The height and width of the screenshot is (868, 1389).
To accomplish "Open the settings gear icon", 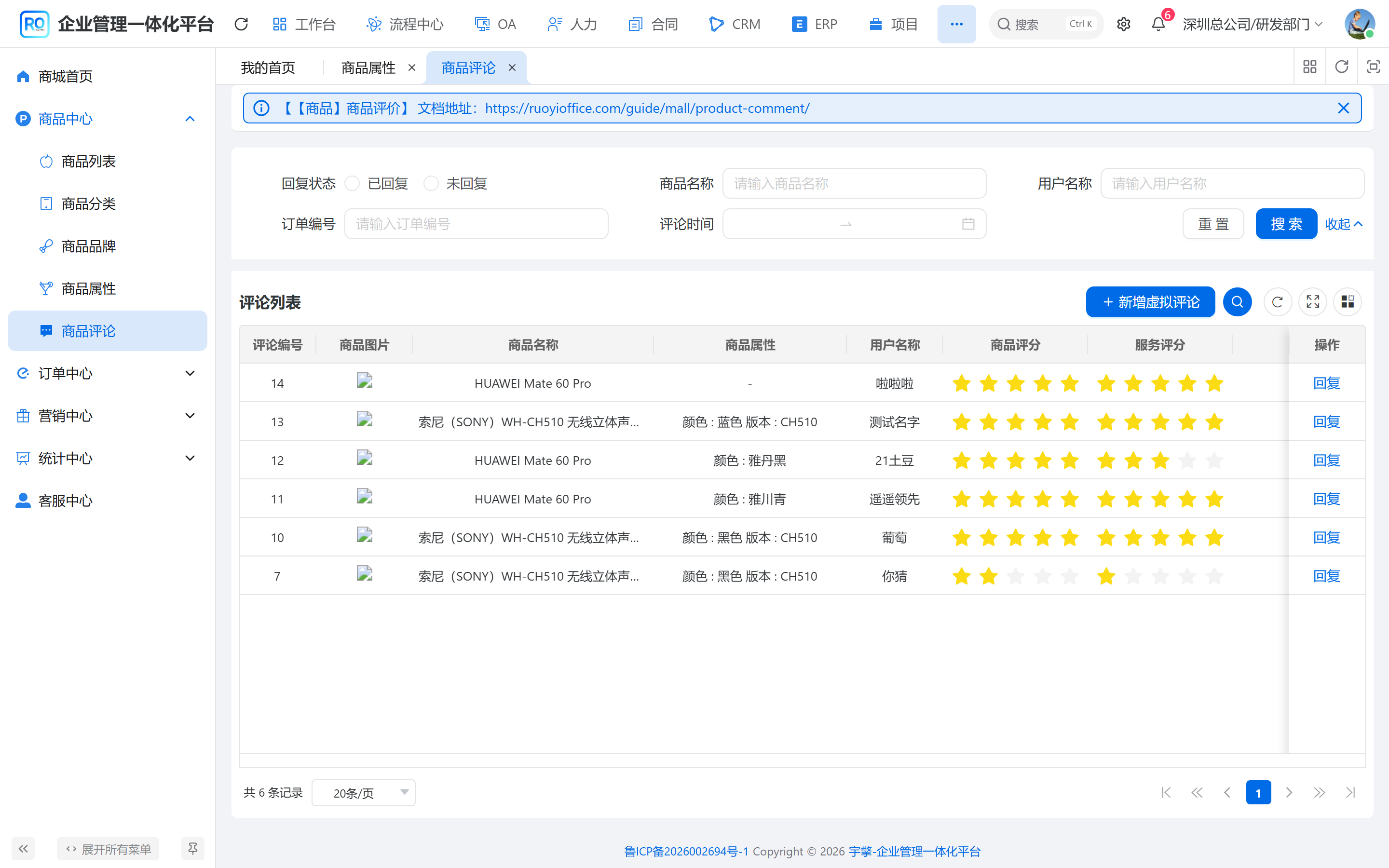I will point(1123,24).
